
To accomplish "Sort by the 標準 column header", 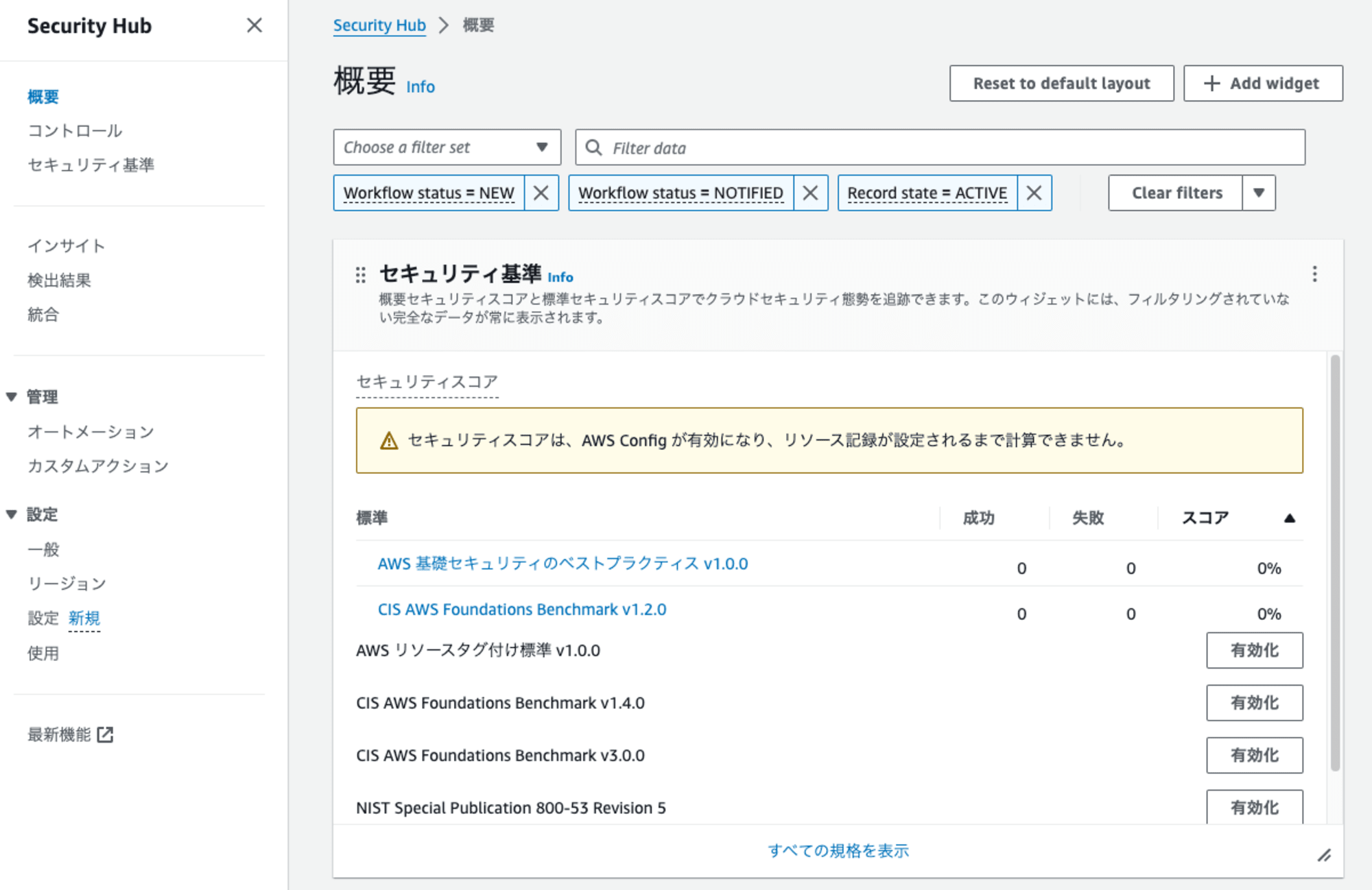I will tap(372, 518).
